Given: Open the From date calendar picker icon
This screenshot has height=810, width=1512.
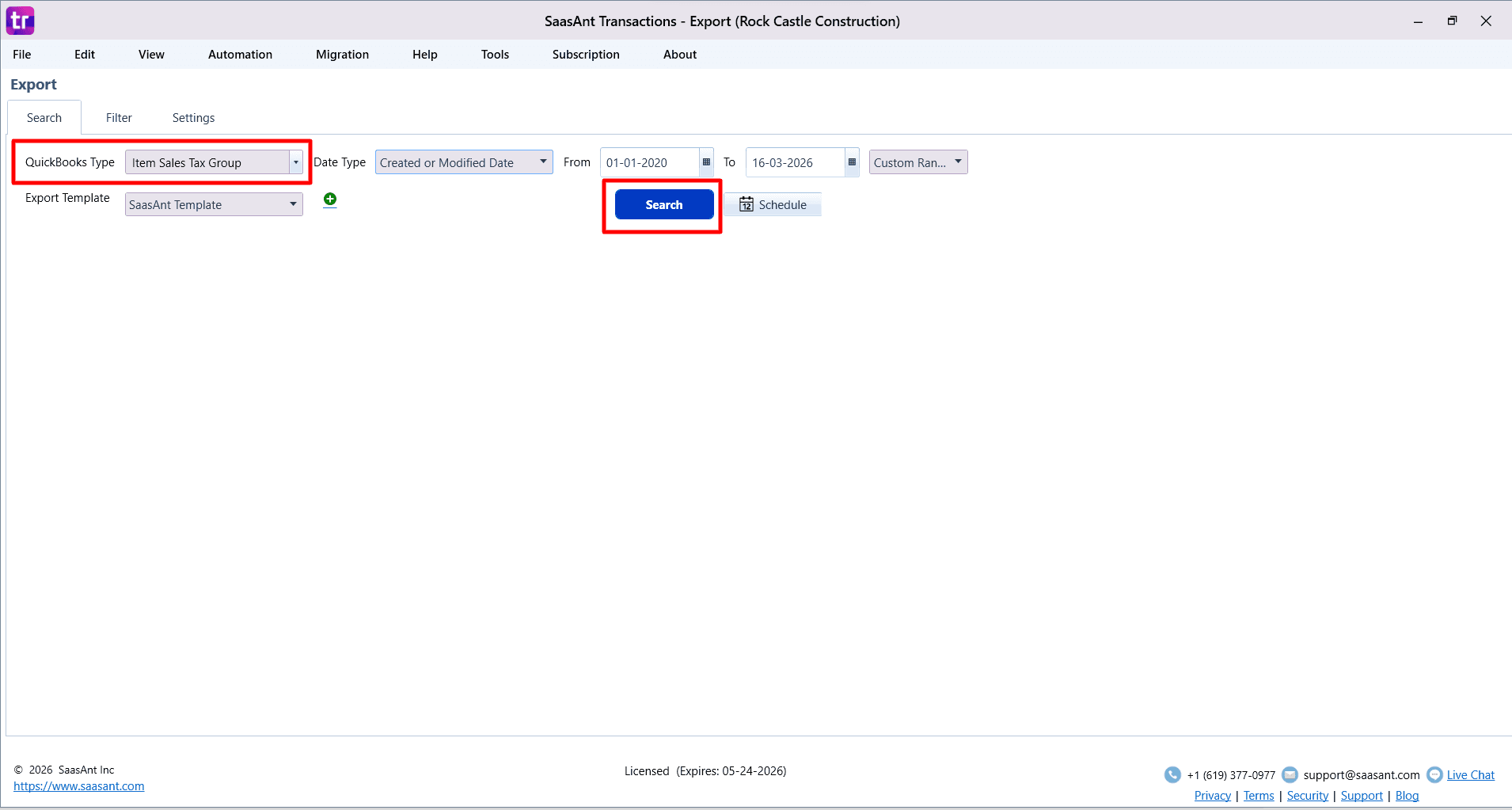Looking at the screenshot, I should coord(706,162).
